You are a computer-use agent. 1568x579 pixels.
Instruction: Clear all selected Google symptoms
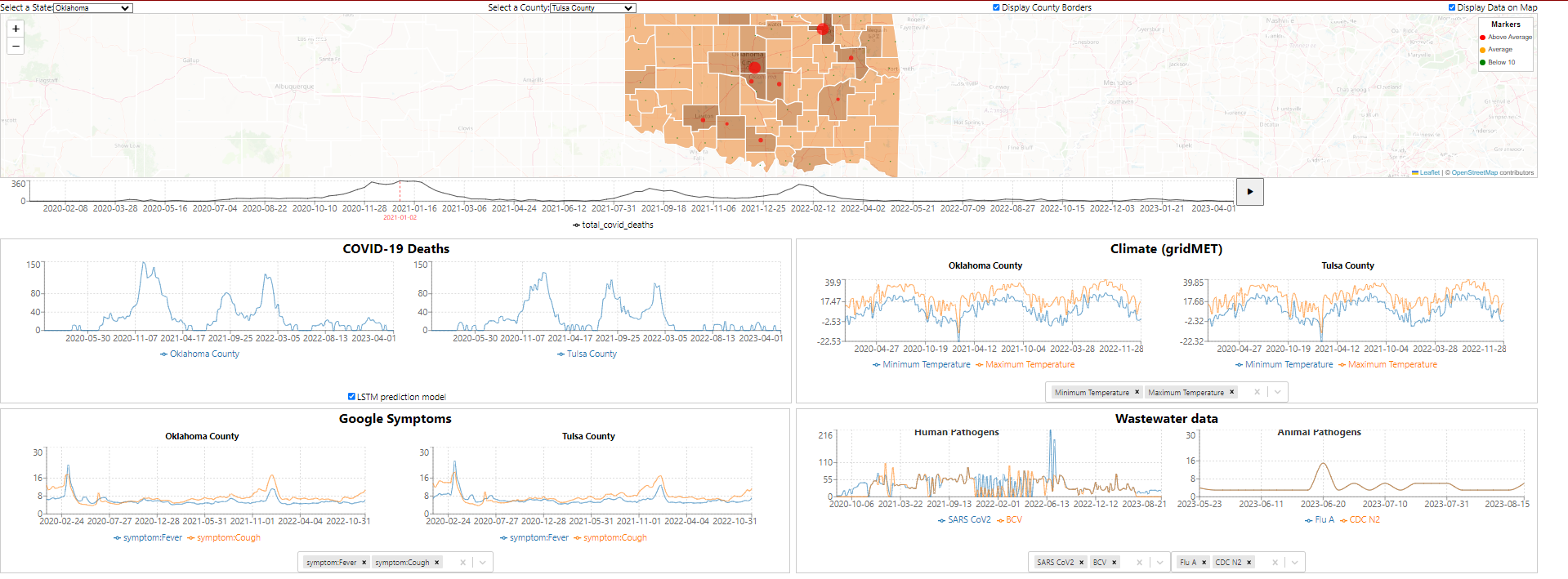click(x=462, y=563)
